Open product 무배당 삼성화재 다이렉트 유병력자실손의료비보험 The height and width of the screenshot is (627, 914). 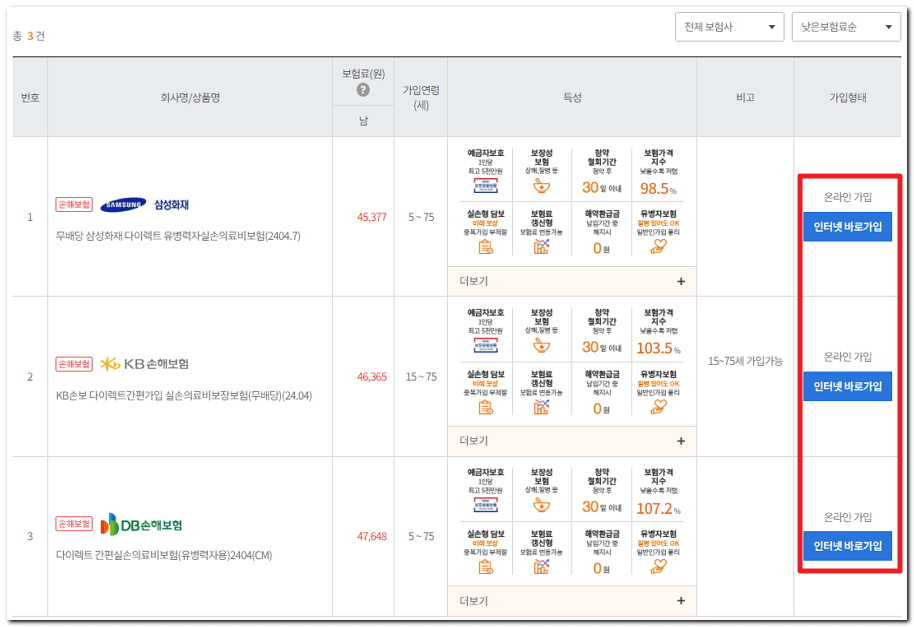pos(178,236)
